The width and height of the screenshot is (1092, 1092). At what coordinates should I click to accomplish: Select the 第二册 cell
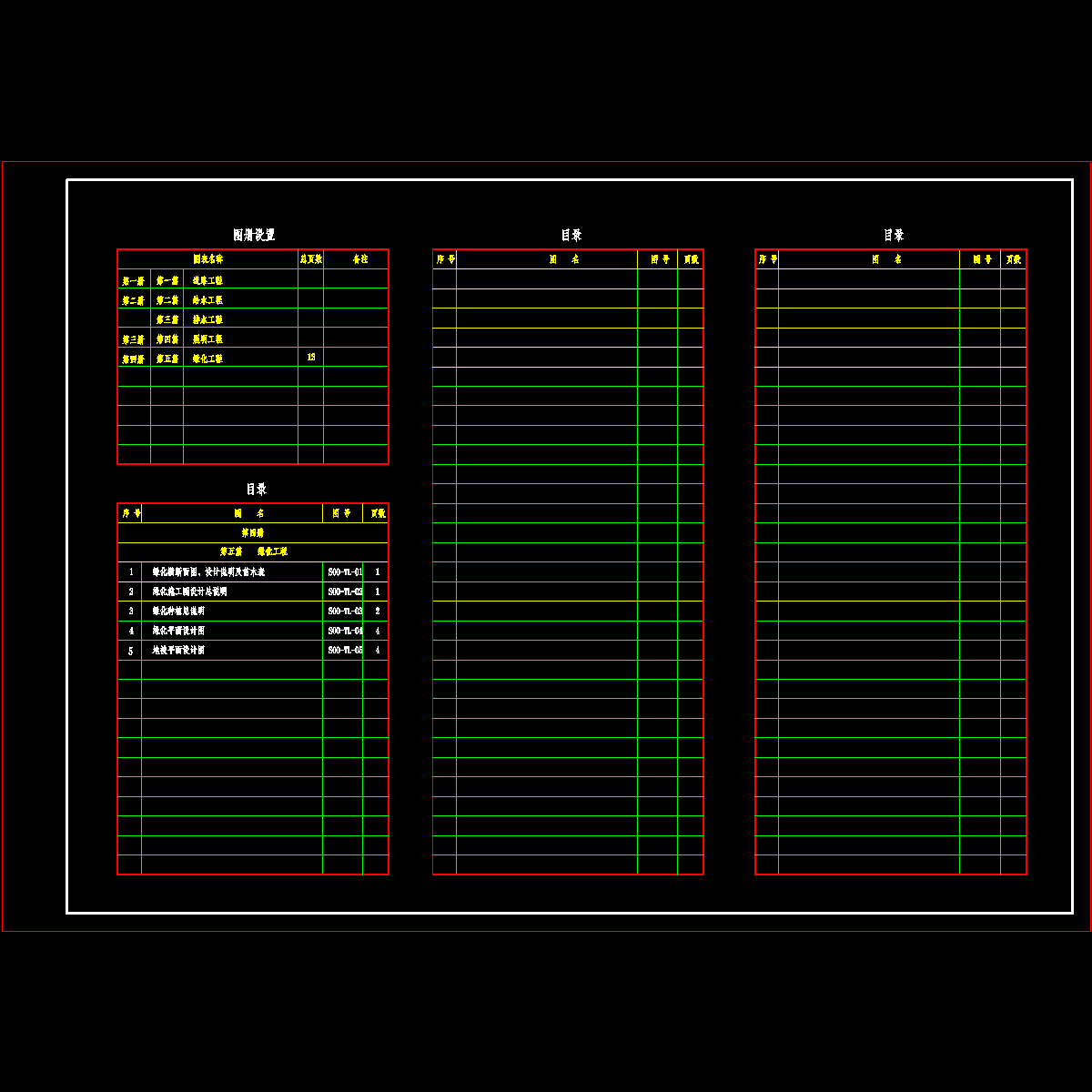134,300
